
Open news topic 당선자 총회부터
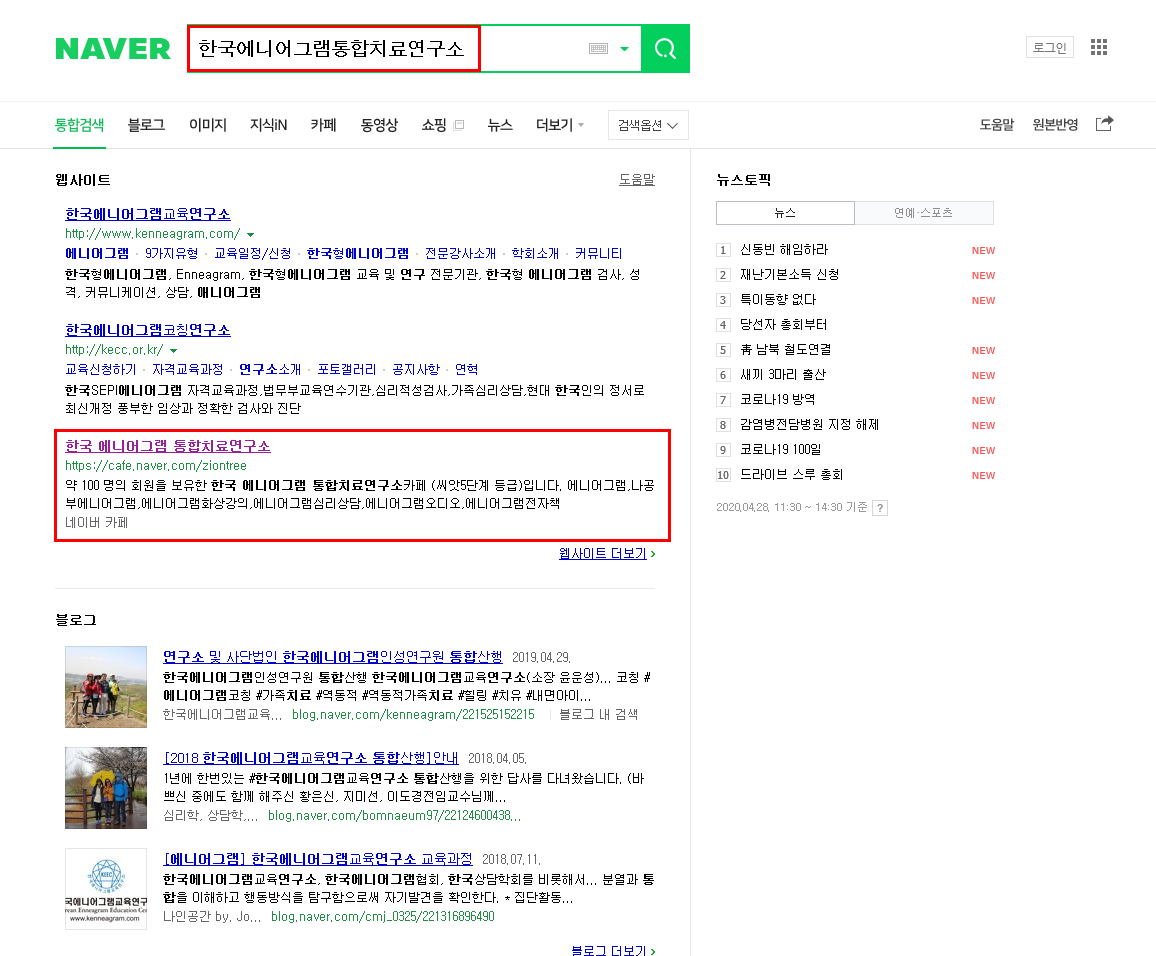point(784,325)
